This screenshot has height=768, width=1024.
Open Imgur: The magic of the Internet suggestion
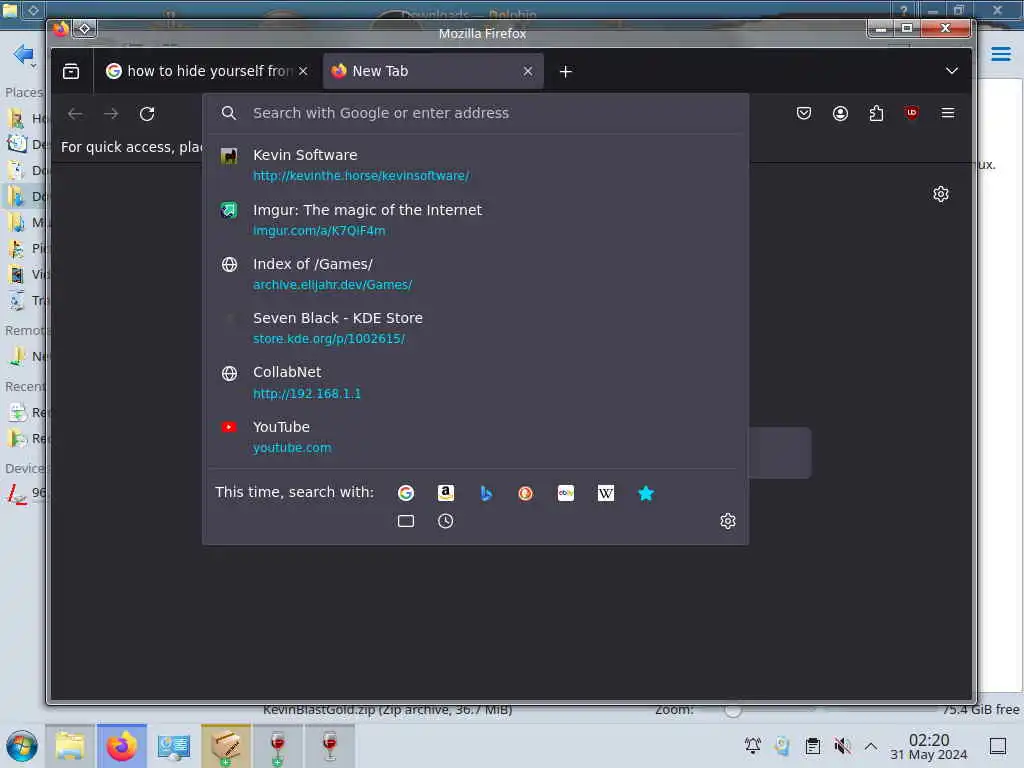[475, 219]
